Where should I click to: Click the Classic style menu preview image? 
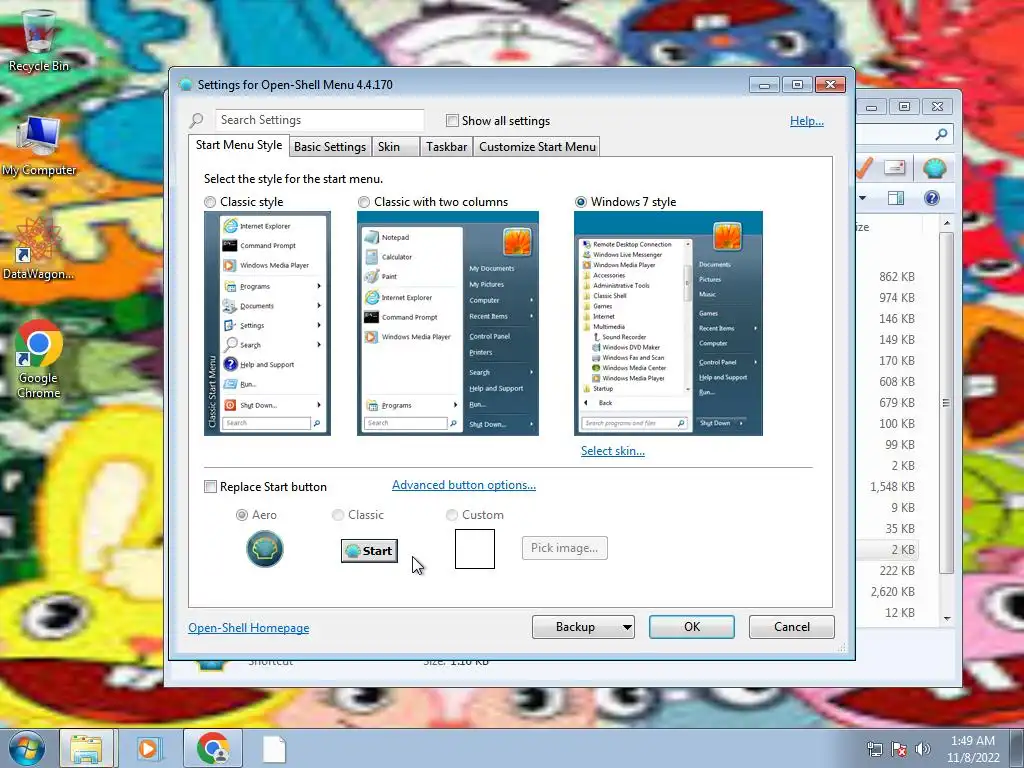(267, 323)
